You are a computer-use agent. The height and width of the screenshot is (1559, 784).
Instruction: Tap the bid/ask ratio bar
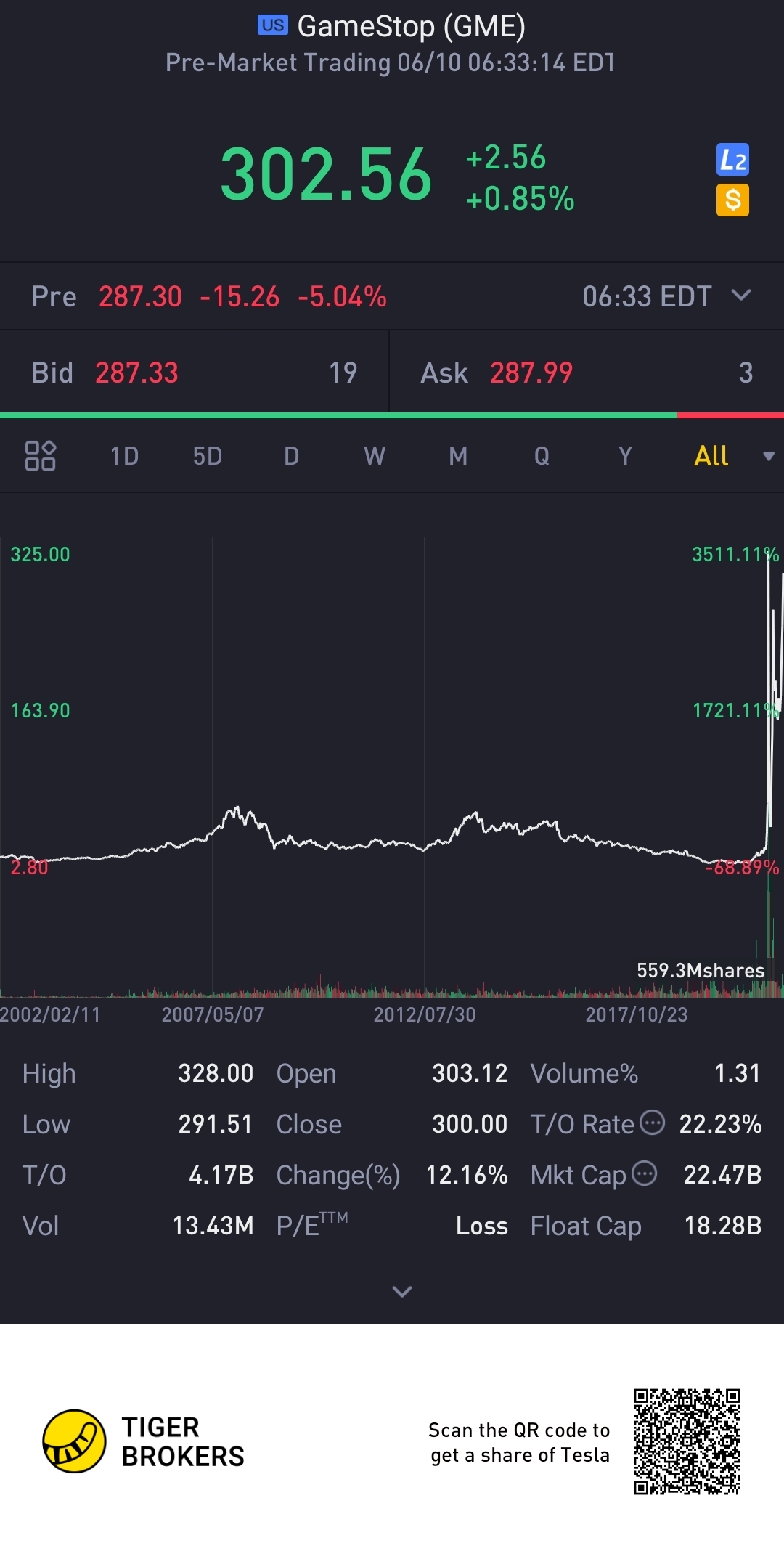click(392, 415)
